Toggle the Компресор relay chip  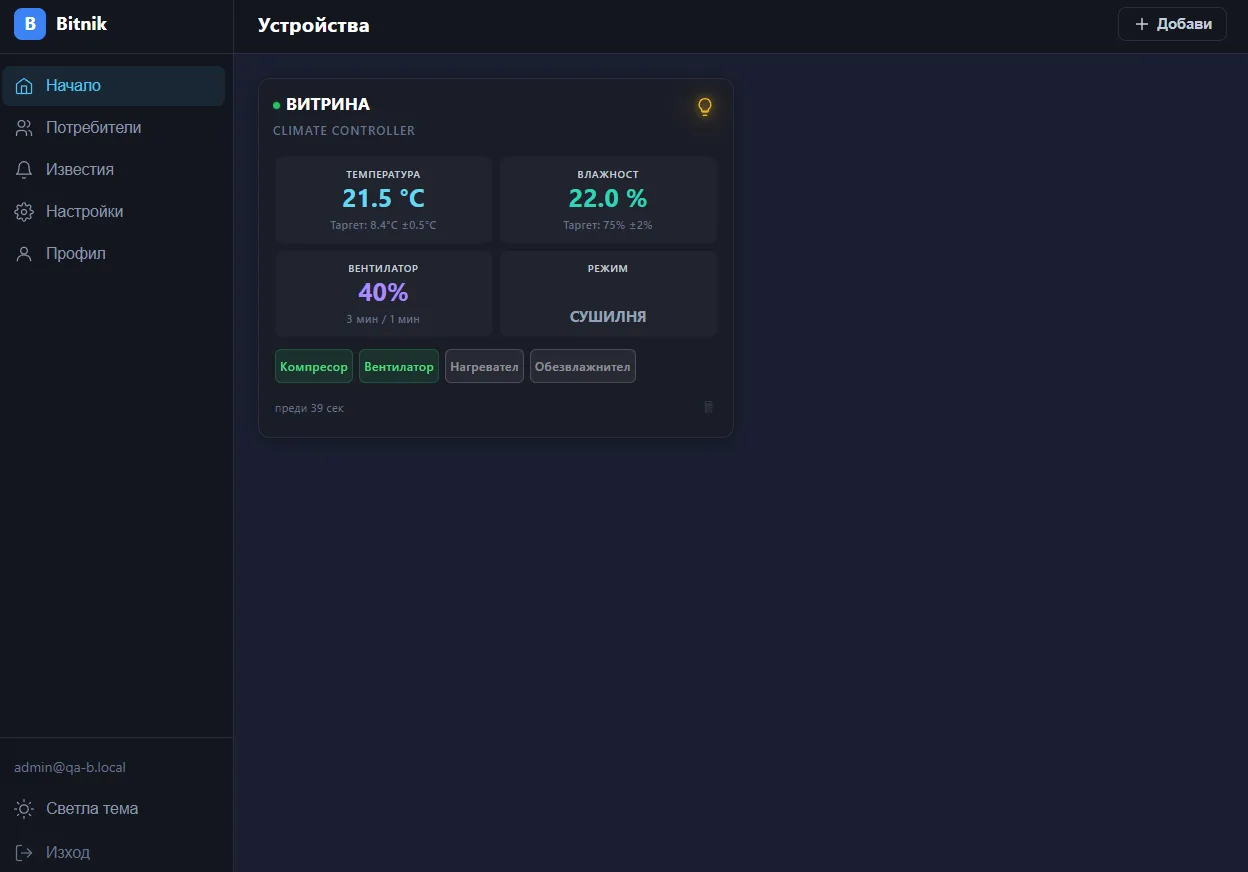click(314, 366)
